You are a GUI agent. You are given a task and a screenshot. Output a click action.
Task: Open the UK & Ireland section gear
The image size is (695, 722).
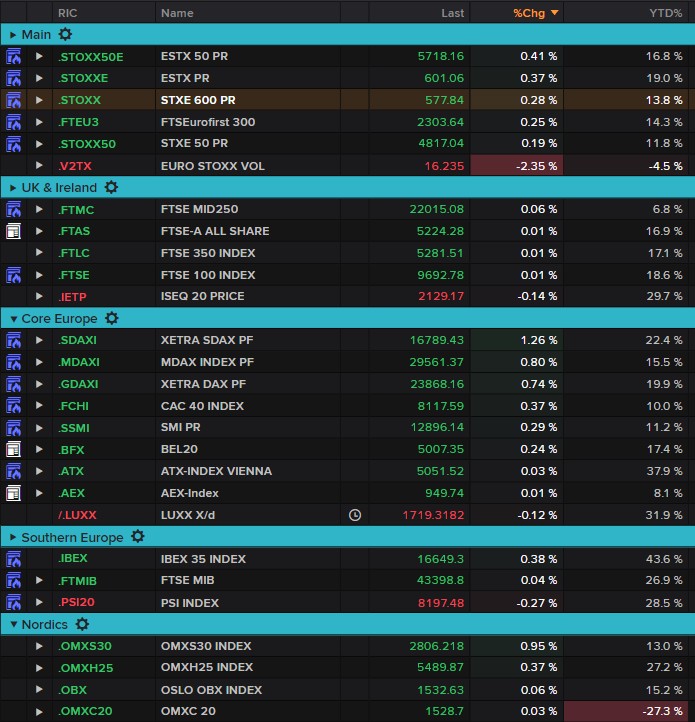tap(111, 188)
